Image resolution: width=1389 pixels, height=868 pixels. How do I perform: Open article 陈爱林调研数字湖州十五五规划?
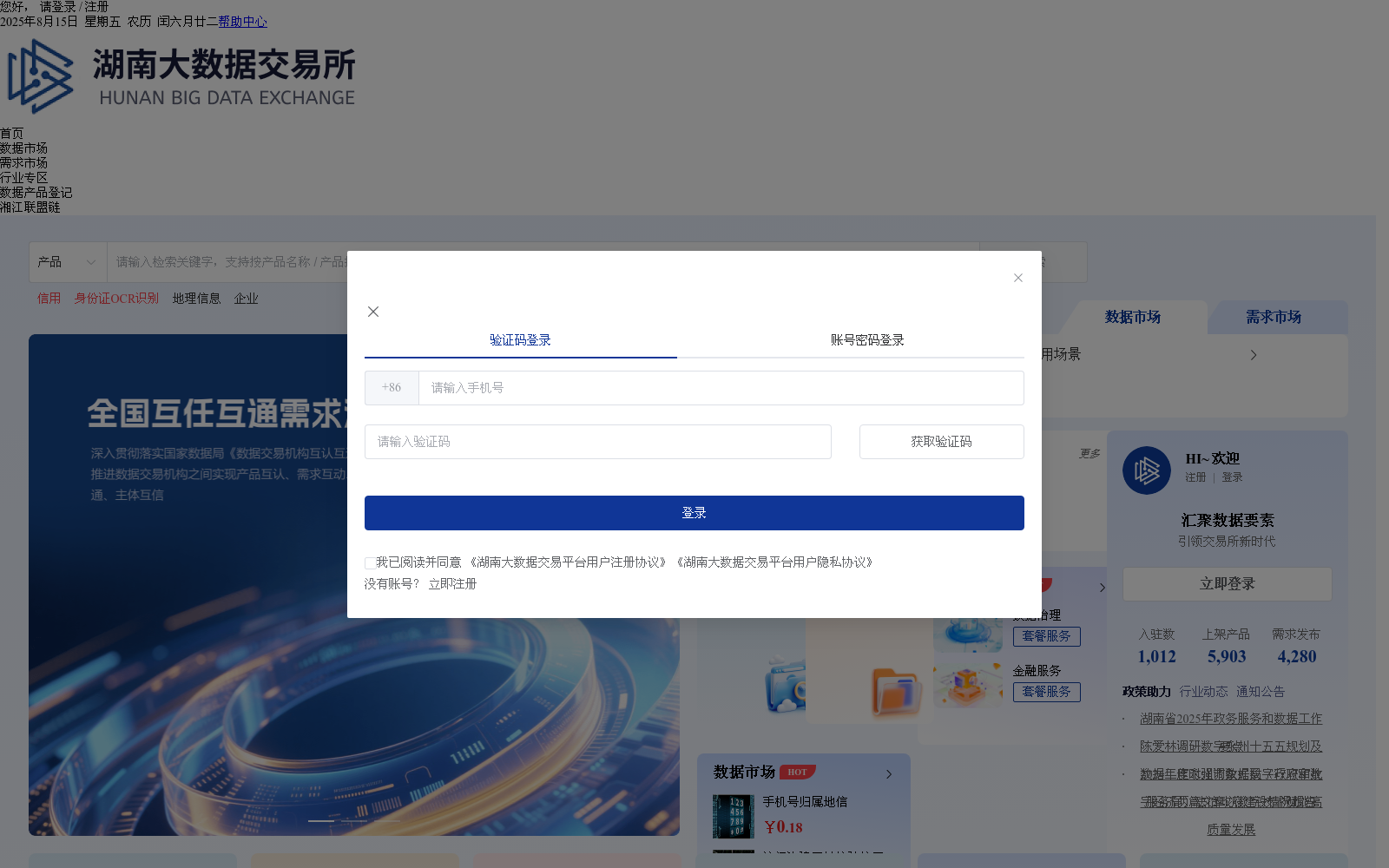pos(1231,746)
